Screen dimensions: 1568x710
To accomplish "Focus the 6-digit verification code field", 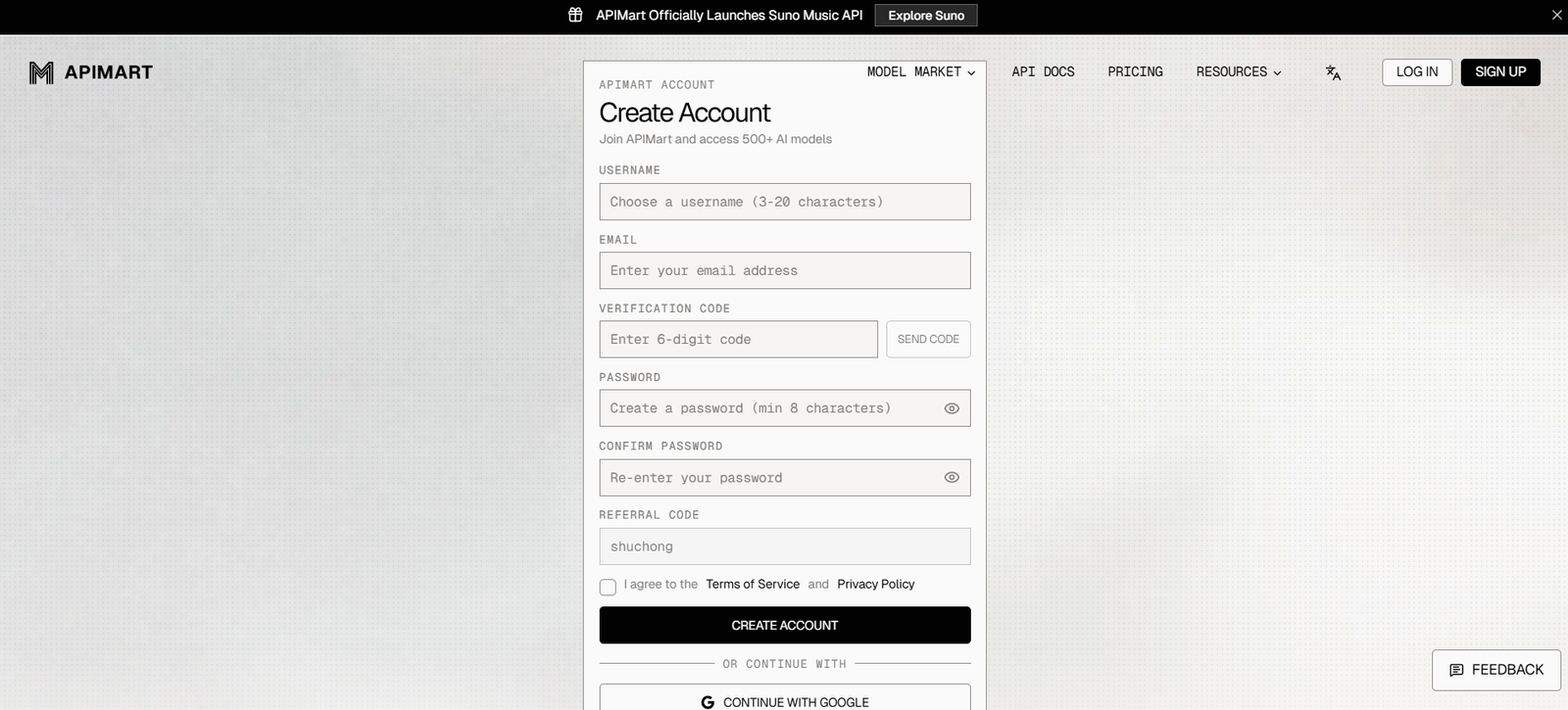I will [x=739, y=340].
